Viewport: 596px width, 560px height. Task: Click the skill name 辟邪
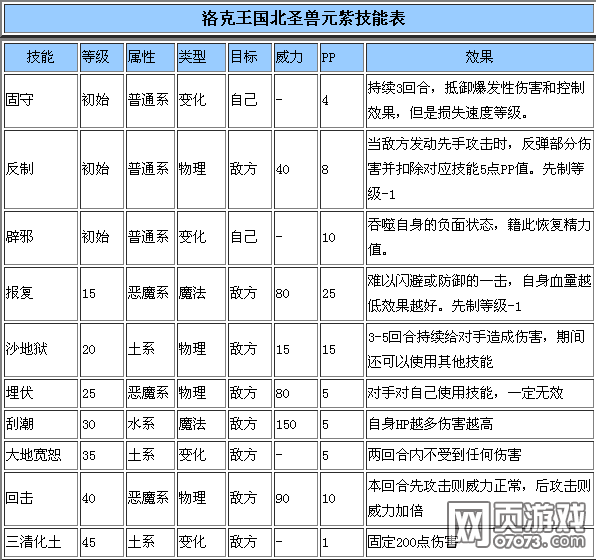coord(19,237)
